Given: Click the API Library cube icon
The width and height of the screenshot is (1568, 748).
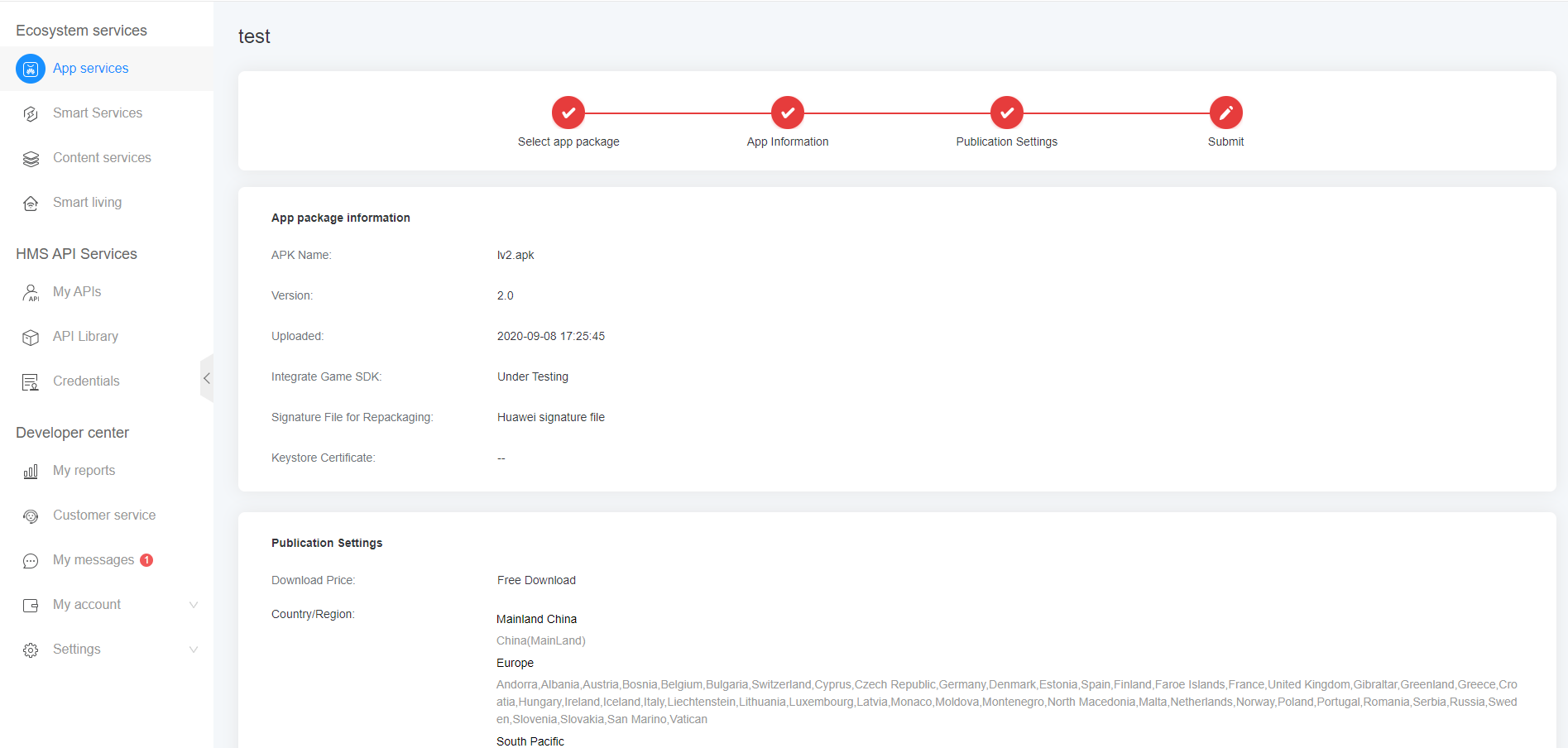Looking at the screenshot, I should pos(31,337).
